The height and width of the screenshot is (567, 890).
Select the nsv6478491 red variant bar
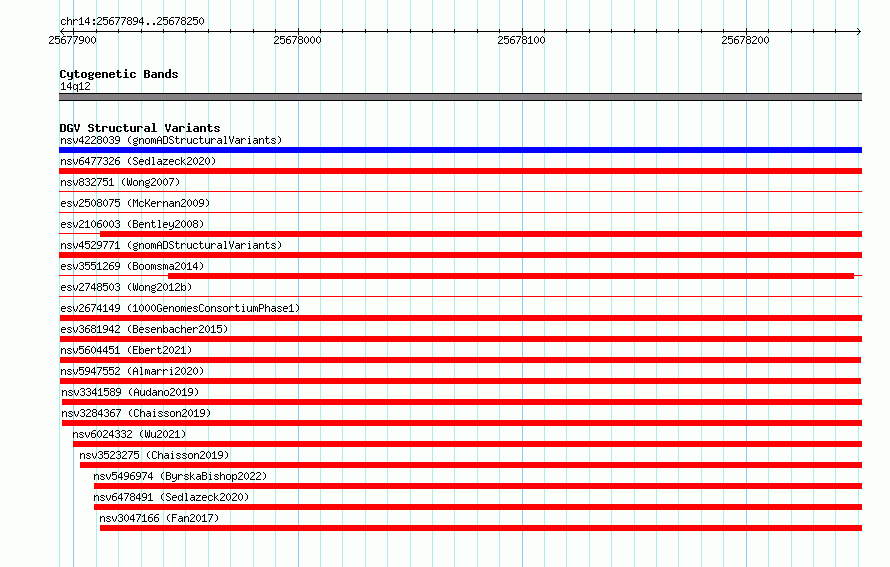(x=478, y=507)
